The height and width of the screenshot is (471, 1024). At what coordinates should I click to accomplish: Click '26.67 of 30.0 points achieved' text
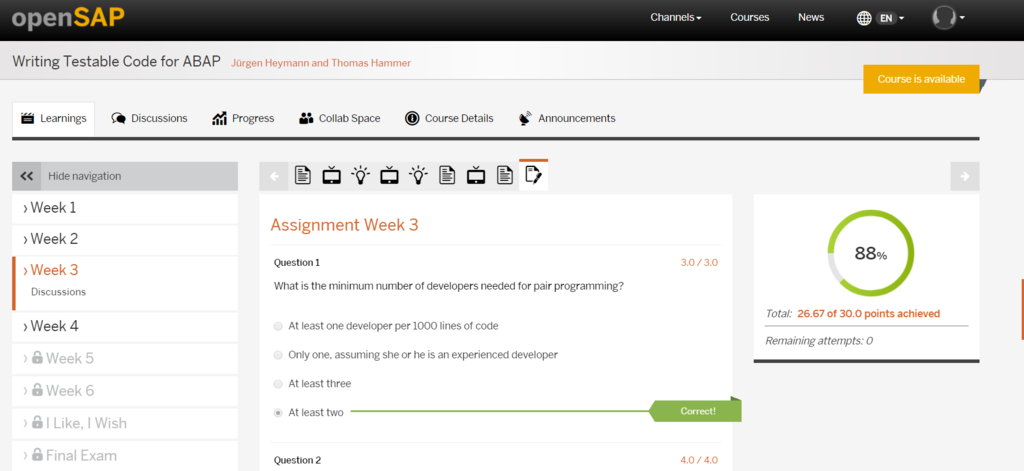click(x=869, y=314)
